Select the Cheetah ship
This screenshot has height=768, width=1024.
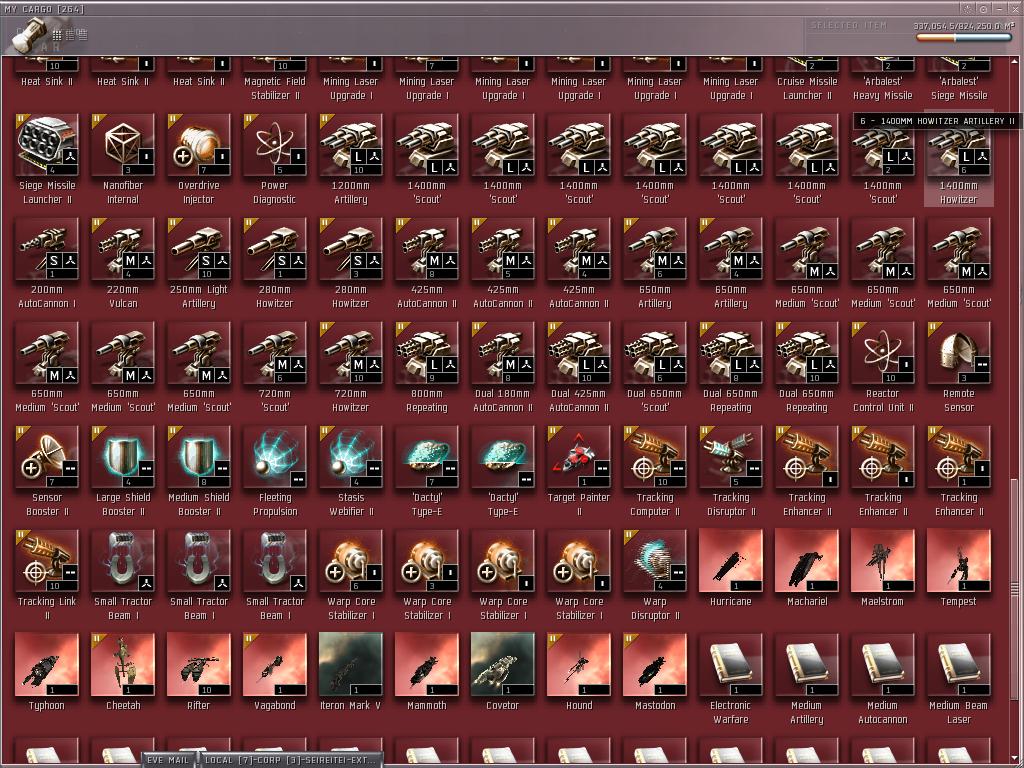(123, 673)
